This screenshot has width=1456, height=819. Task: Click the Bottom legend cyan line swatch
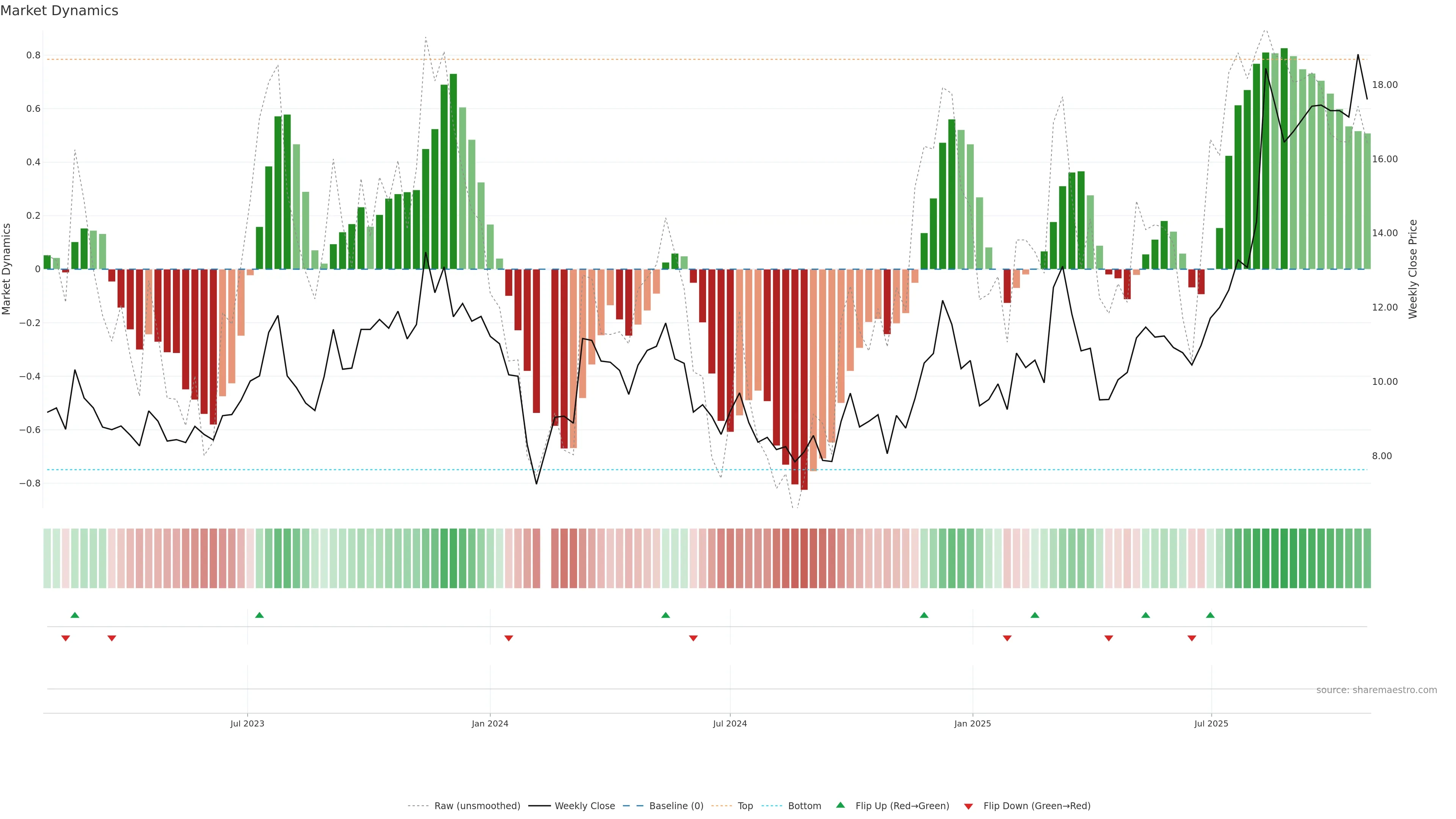[x=772, y=806]
